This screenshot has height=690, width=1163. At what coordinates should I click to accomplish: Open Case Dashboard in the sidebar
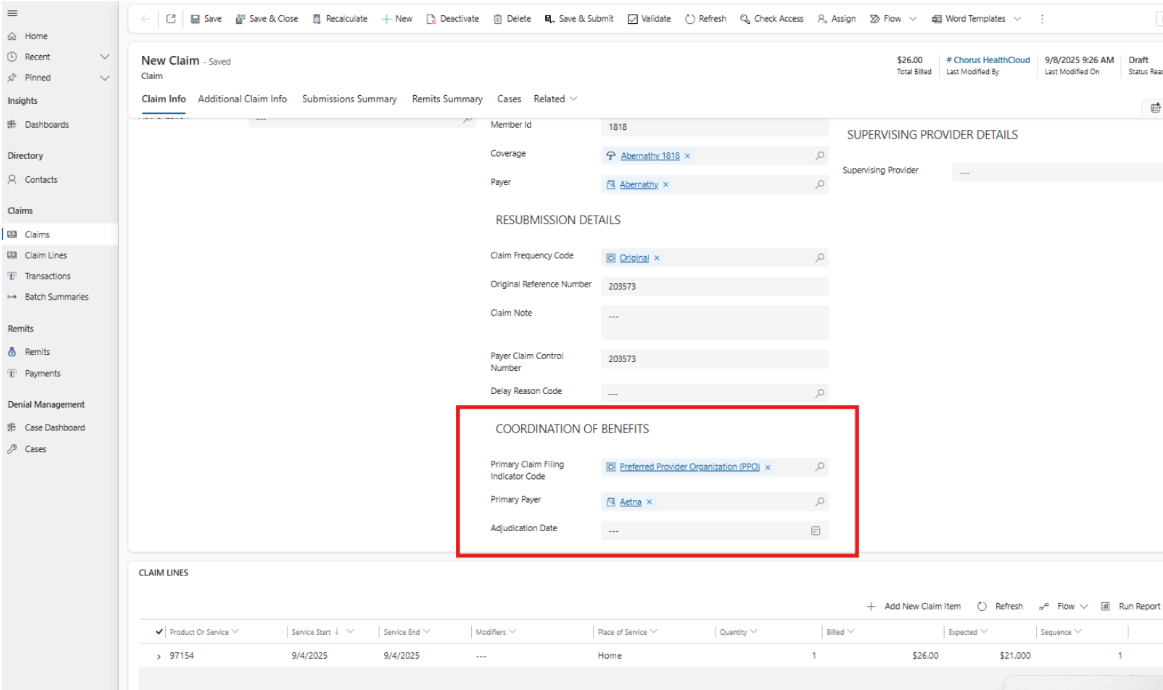pyautogui.click(x=54, y=428)
